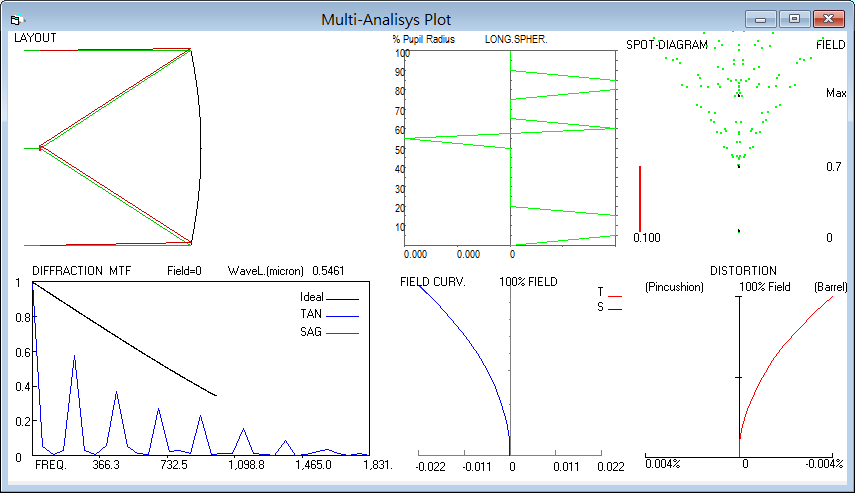
Task: Click the % Pupil Radius axis label
Action: click(424, 39)
